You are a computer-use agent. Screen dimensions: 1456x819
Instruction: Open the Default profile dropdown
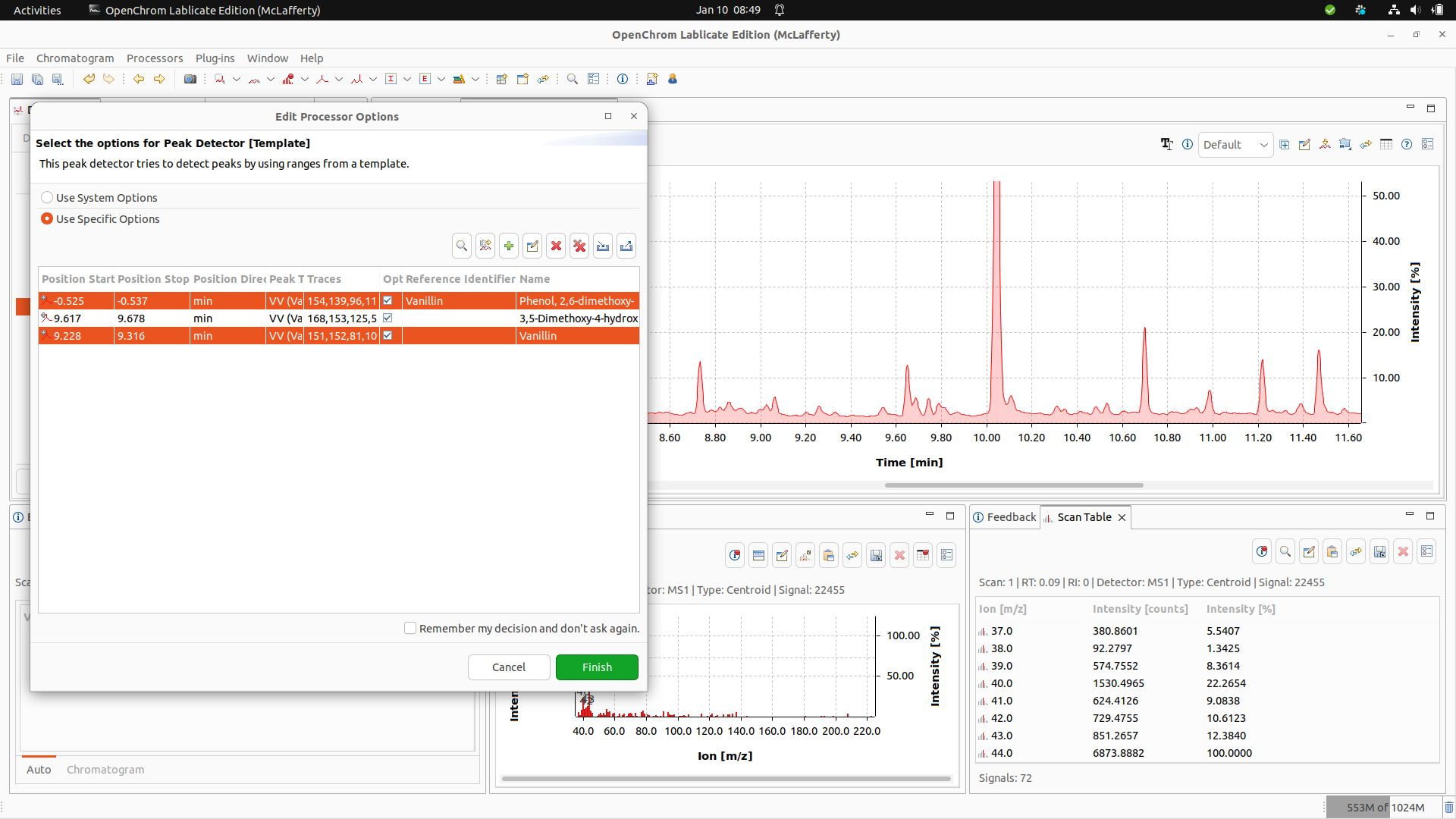(x=1235, y=144)
